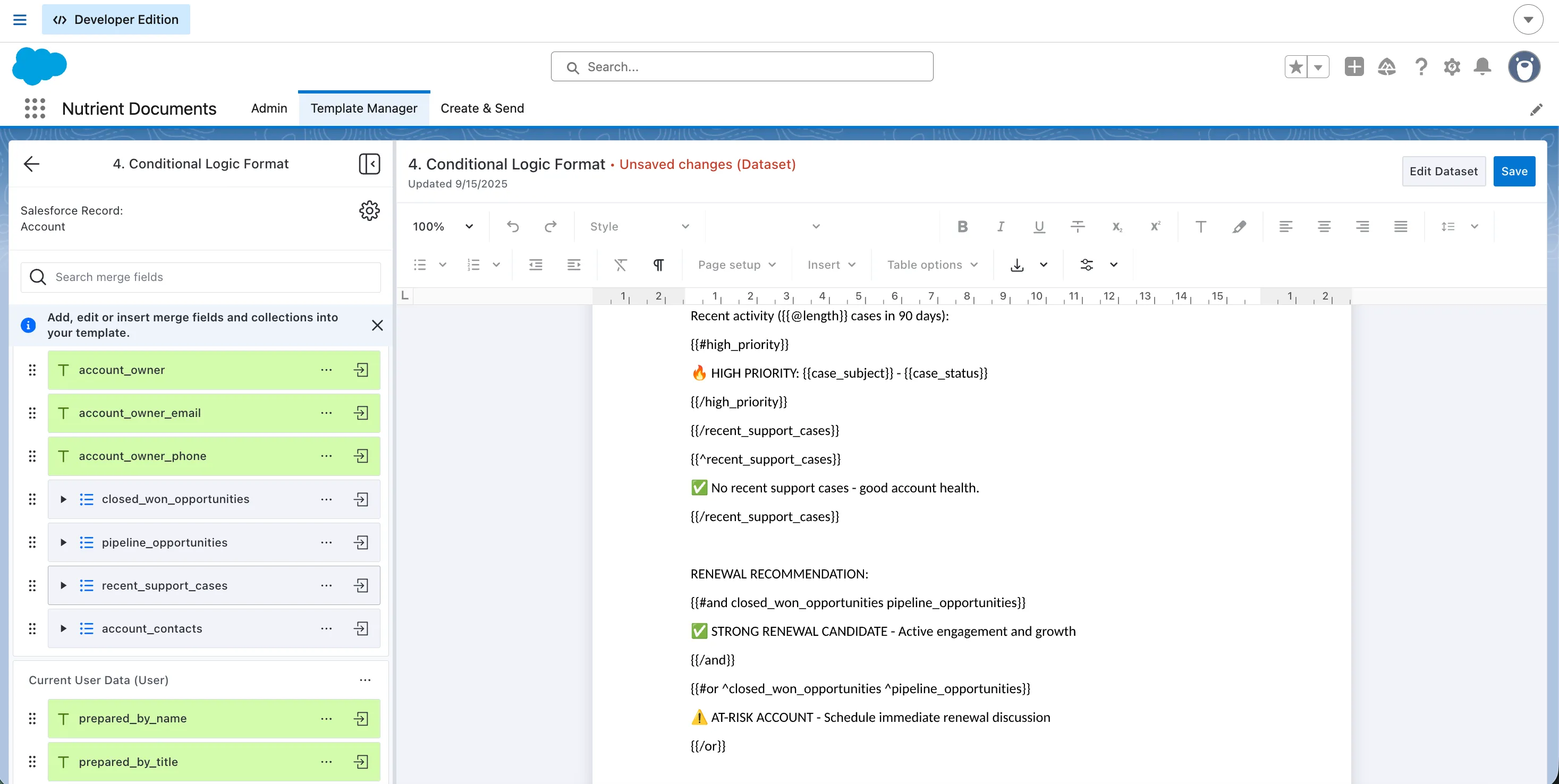
Task: Select the Template Manager tab
Action: click(364, 108)
